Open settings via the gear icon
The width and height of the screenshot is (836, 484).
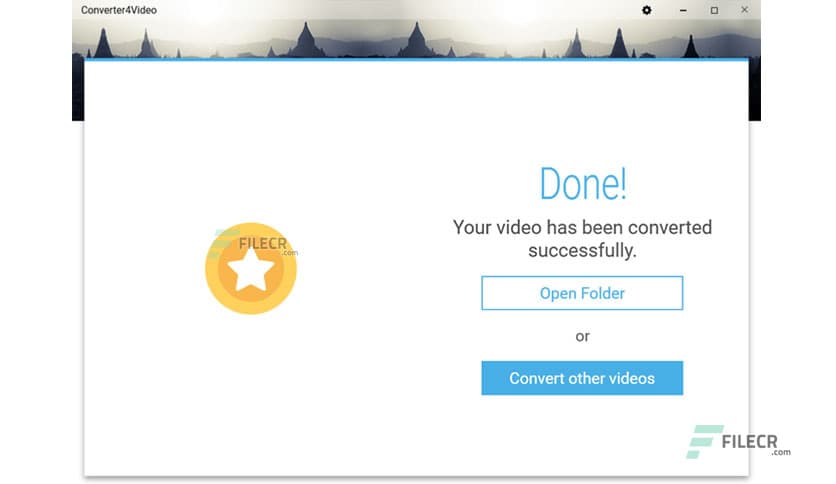(646, 10)
